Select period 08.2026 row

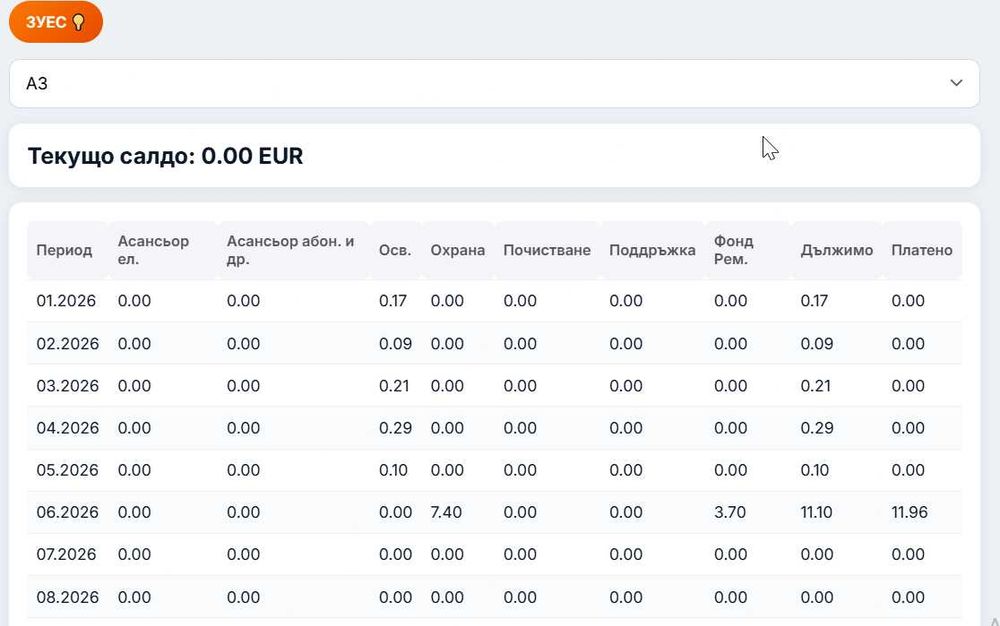[x=494, y=597]
